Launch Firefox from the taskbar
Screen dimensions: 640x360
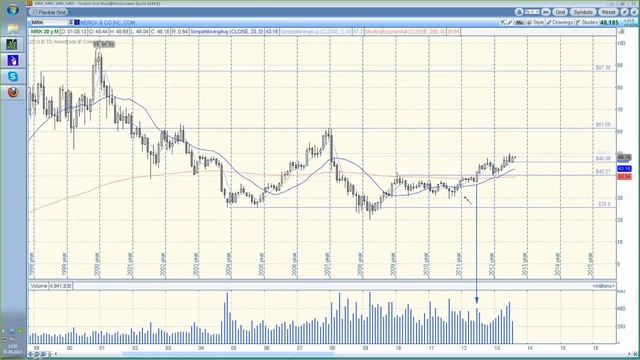13,92
